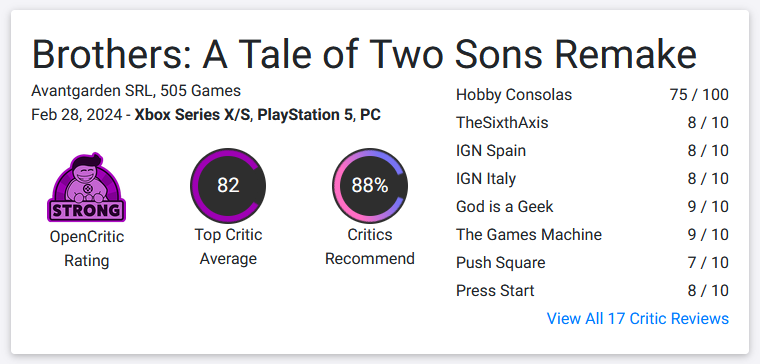Click the 82 Top Critic Average circle

tap(228, 186)
